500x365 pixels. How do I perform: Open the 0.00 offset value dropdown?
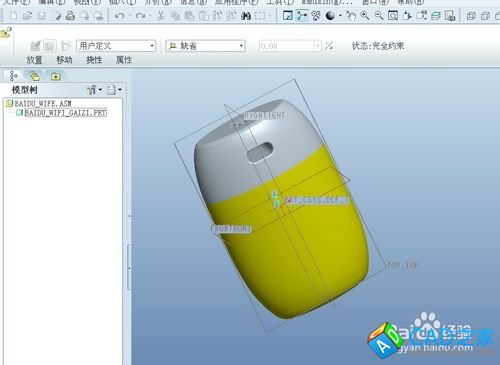[x=318, y=46]
